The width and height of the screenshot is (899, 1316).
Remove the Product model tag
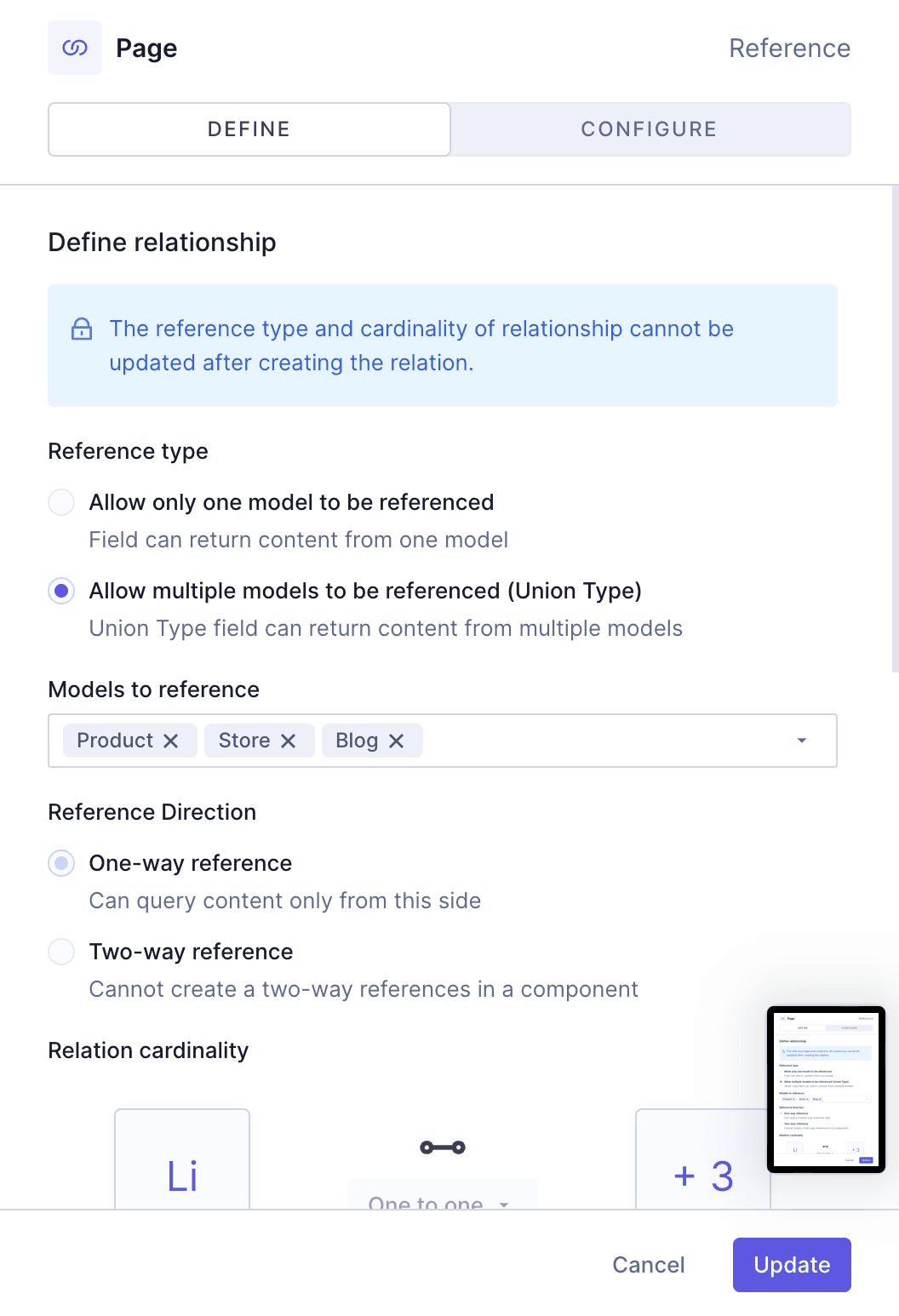tap(172, 741)
